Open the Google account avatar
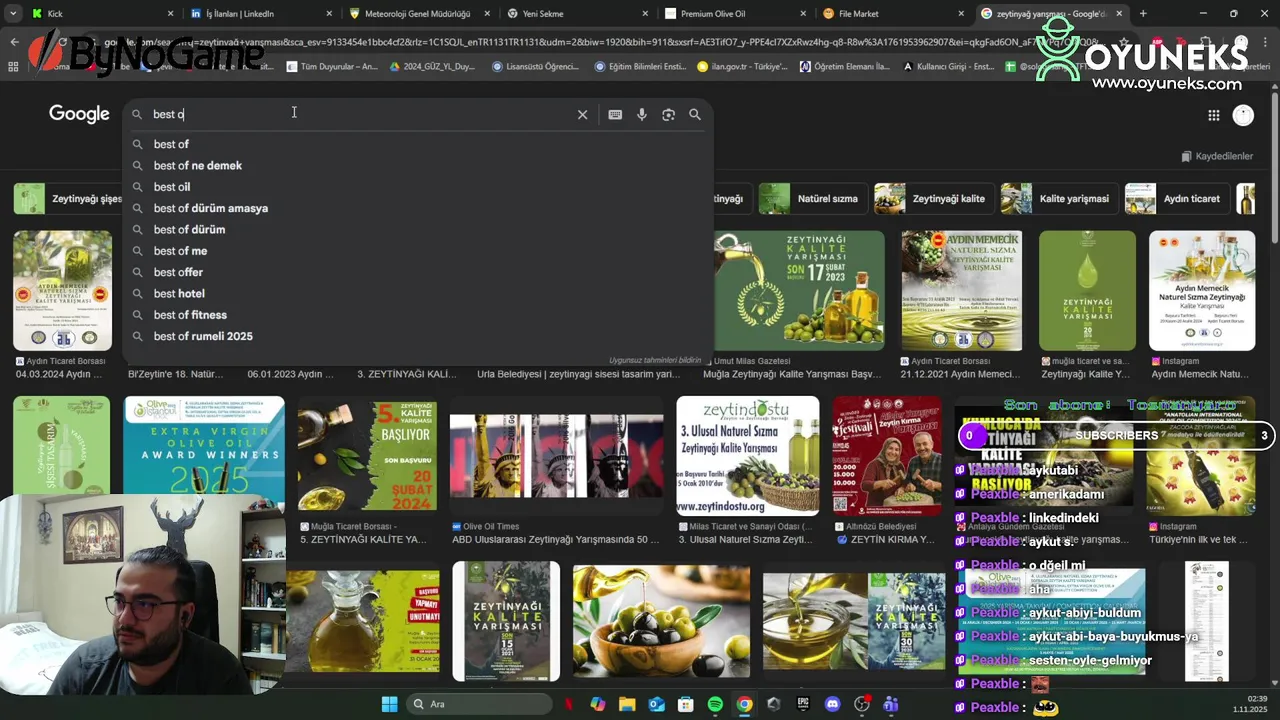Screen dimensions: 1280x720 1243,115
